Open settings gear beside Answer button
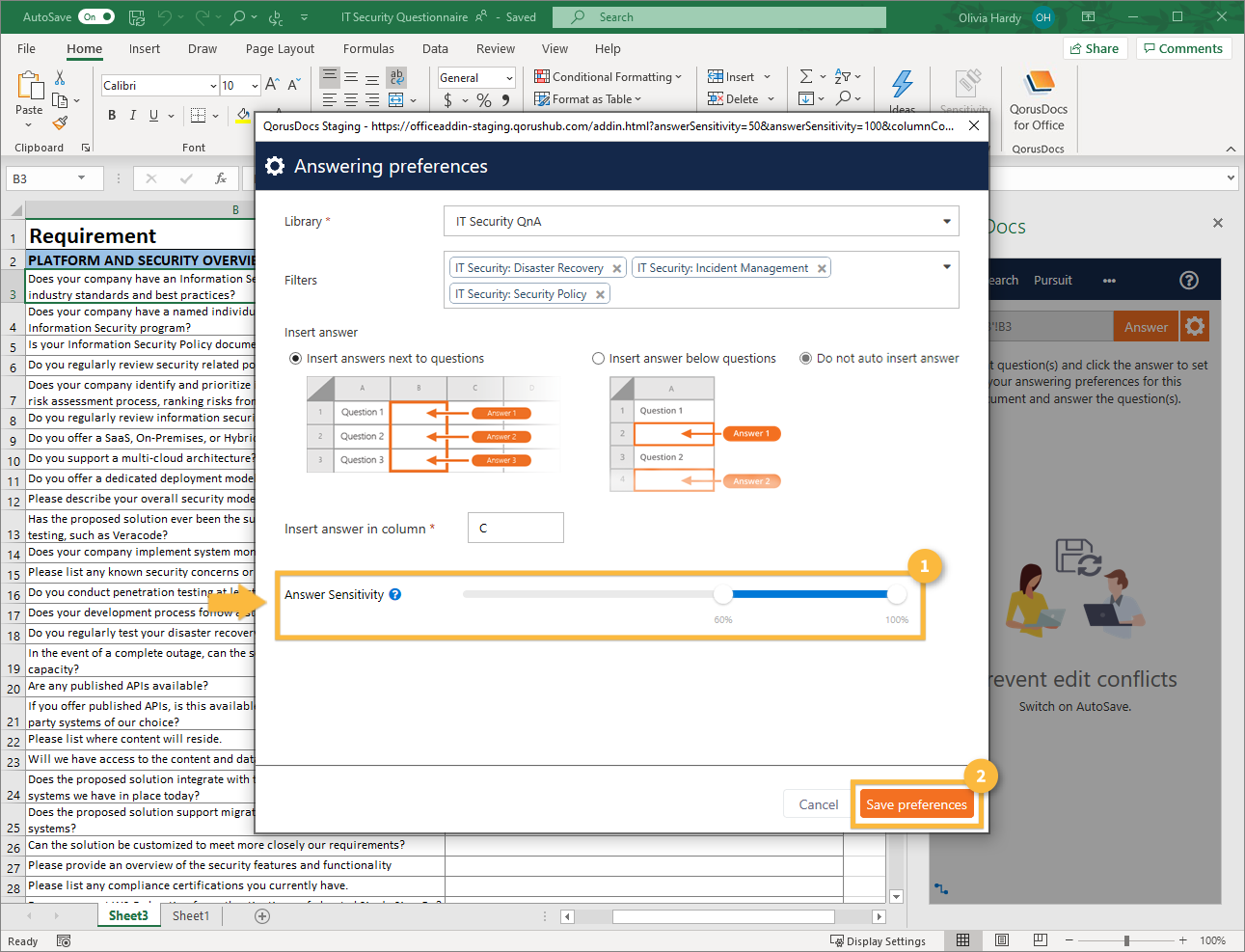1245x952 pixels. point(1195,326)
